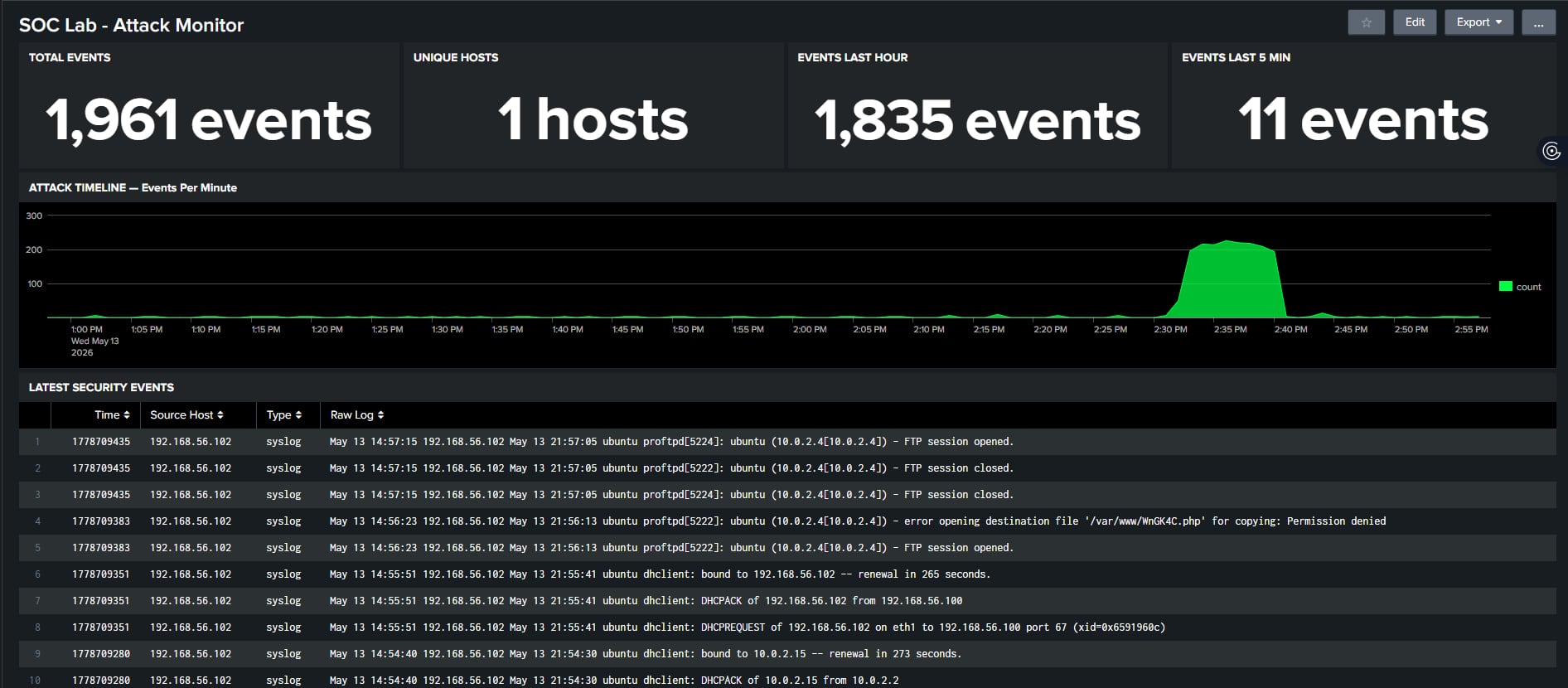Click the EVENTS LAST 5 MIN panel label

pyautogui.click(x=1236, y=57)
